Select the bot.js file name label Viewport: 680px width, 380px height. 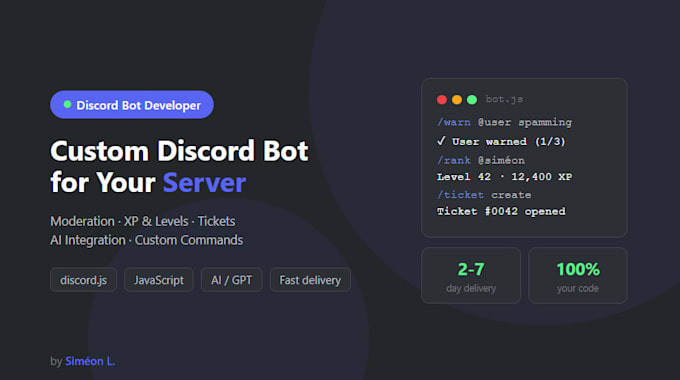504,99
